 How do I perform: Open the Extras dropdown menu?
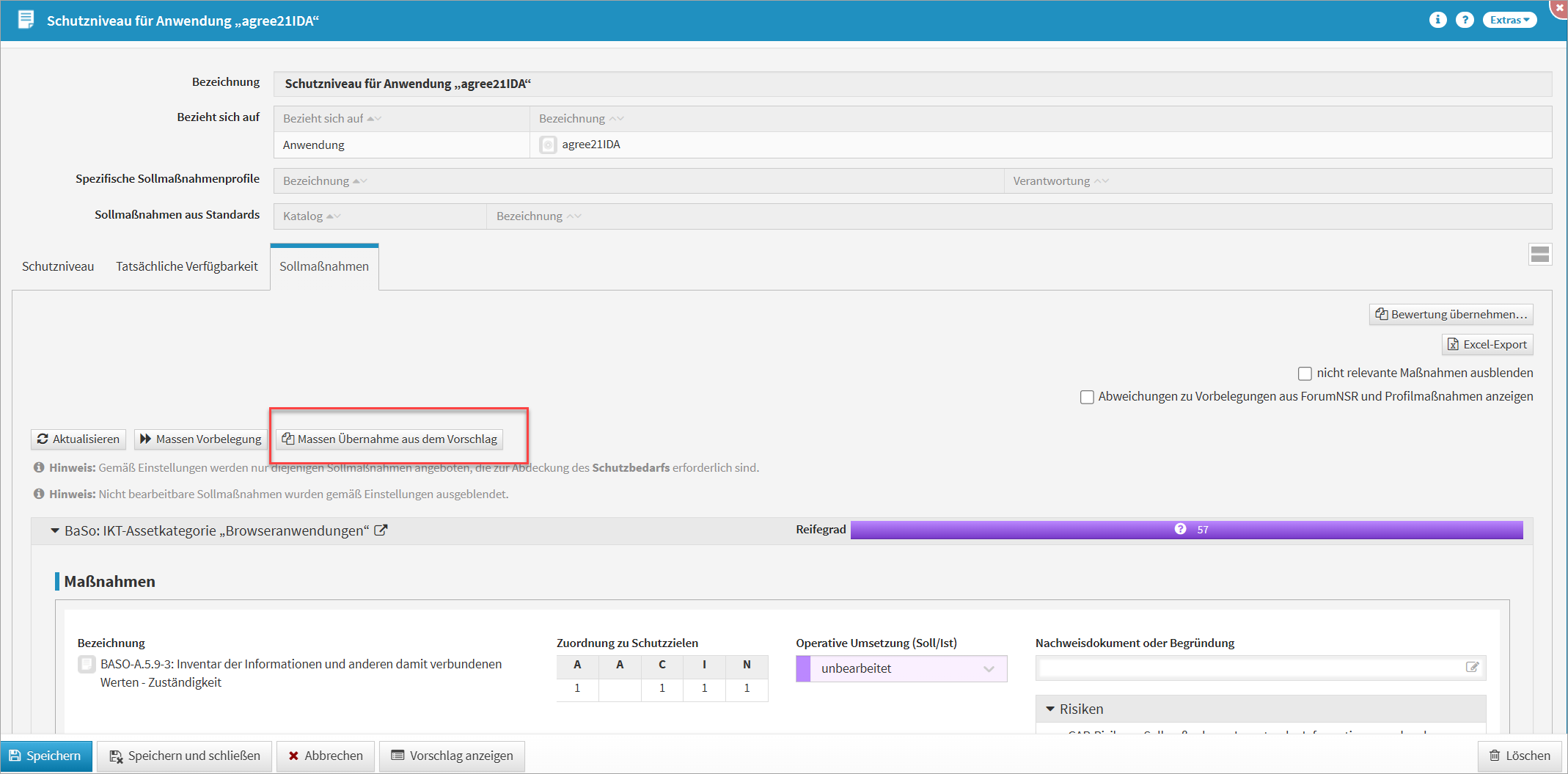tap(1509, 20)
